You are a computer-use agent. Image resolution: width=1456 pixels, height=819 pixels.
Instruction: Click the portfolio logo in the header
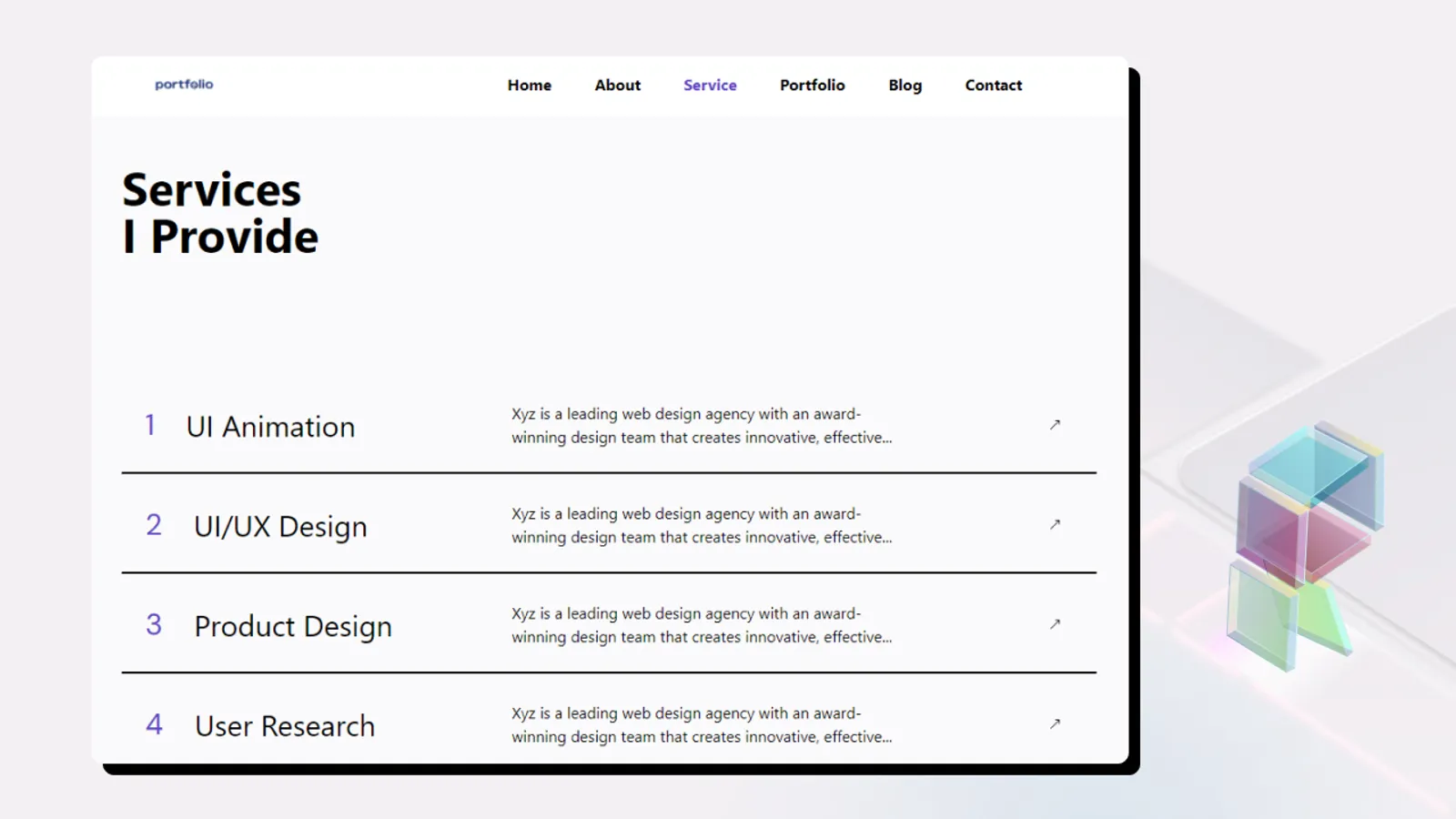(184, 85)
